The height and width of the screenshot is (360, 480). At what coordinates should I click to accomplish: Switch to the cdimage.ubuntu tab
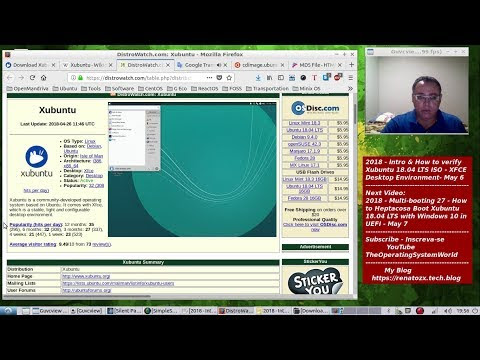point(260,65)
